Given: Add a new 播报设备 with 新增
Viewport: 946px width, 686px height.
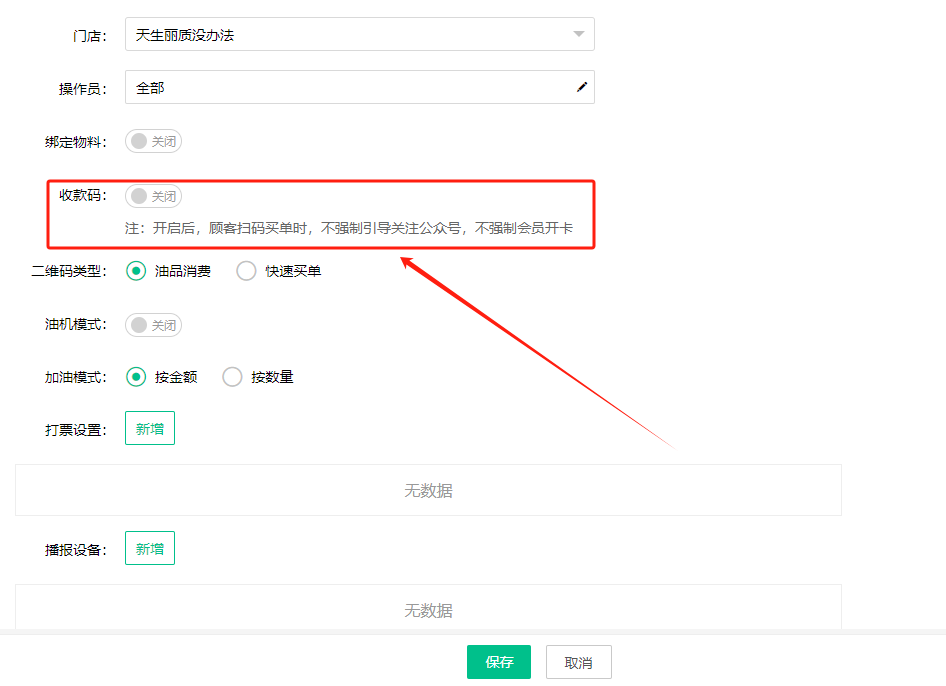Looking at the screenshot, I should (150, 549).
